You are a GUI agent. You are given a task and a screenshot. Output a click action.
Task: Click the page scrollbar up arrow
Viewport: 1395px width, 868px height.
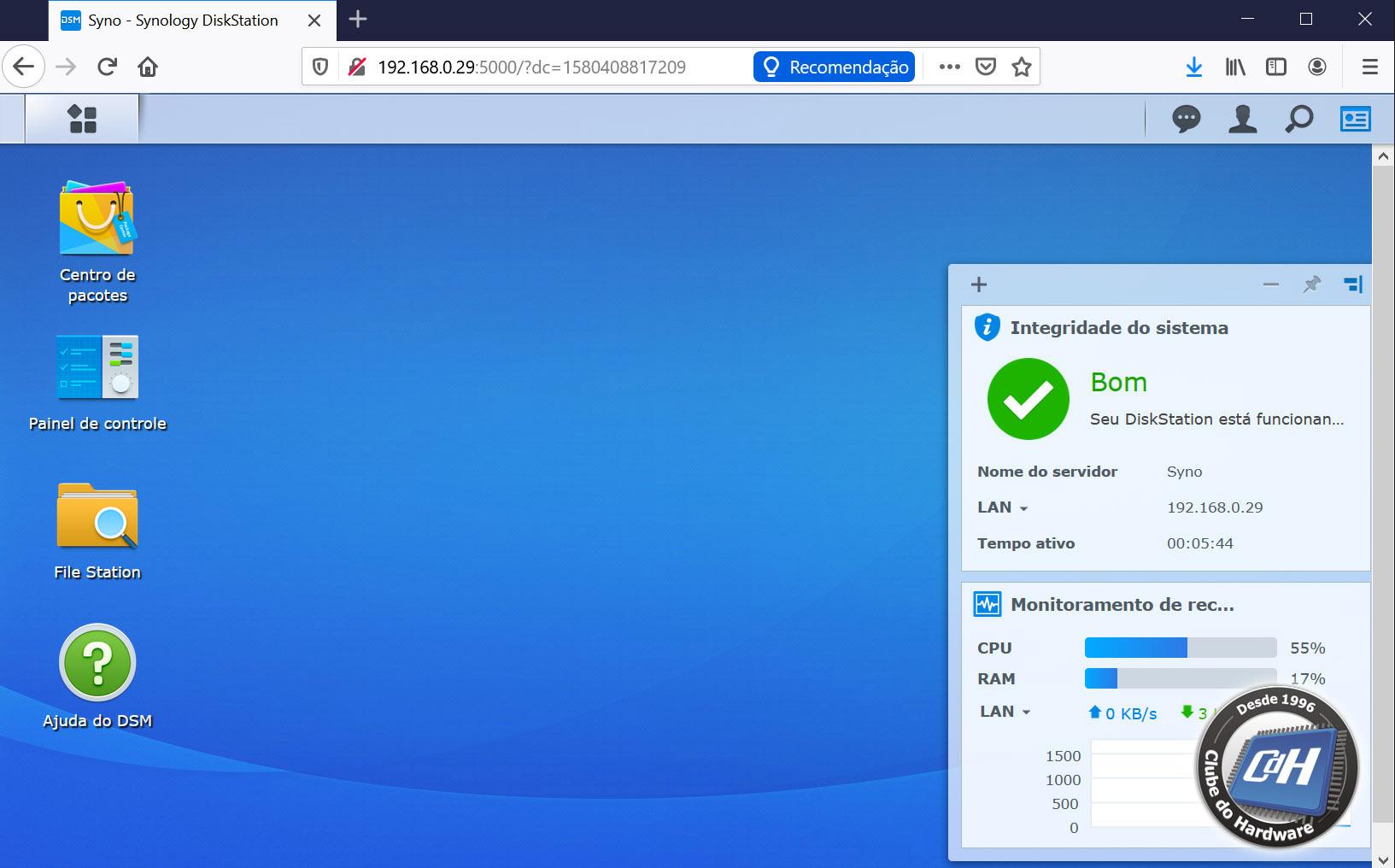click(1384, 156)
